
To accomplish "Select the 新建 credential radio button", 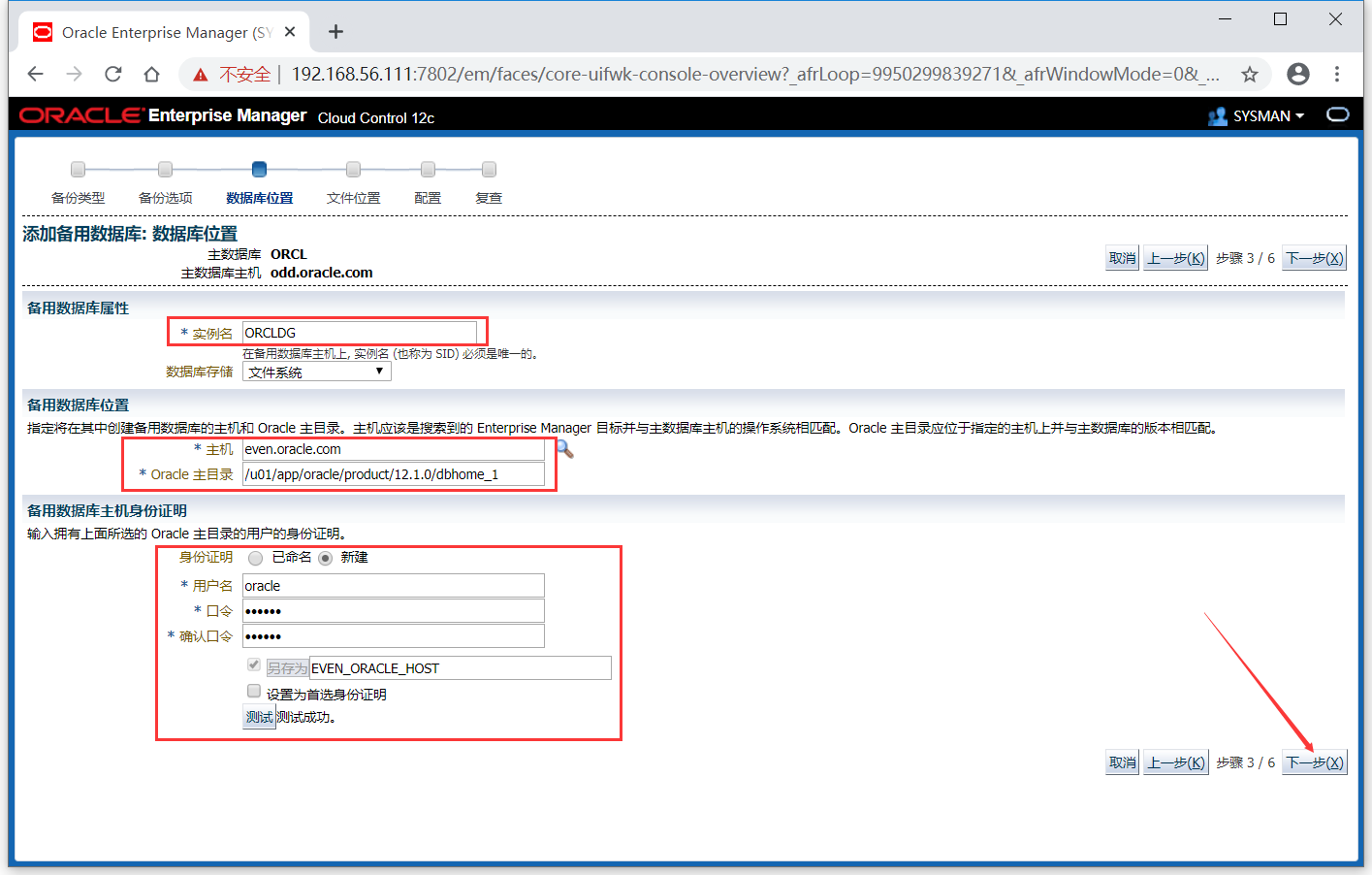I will [326, 558].
